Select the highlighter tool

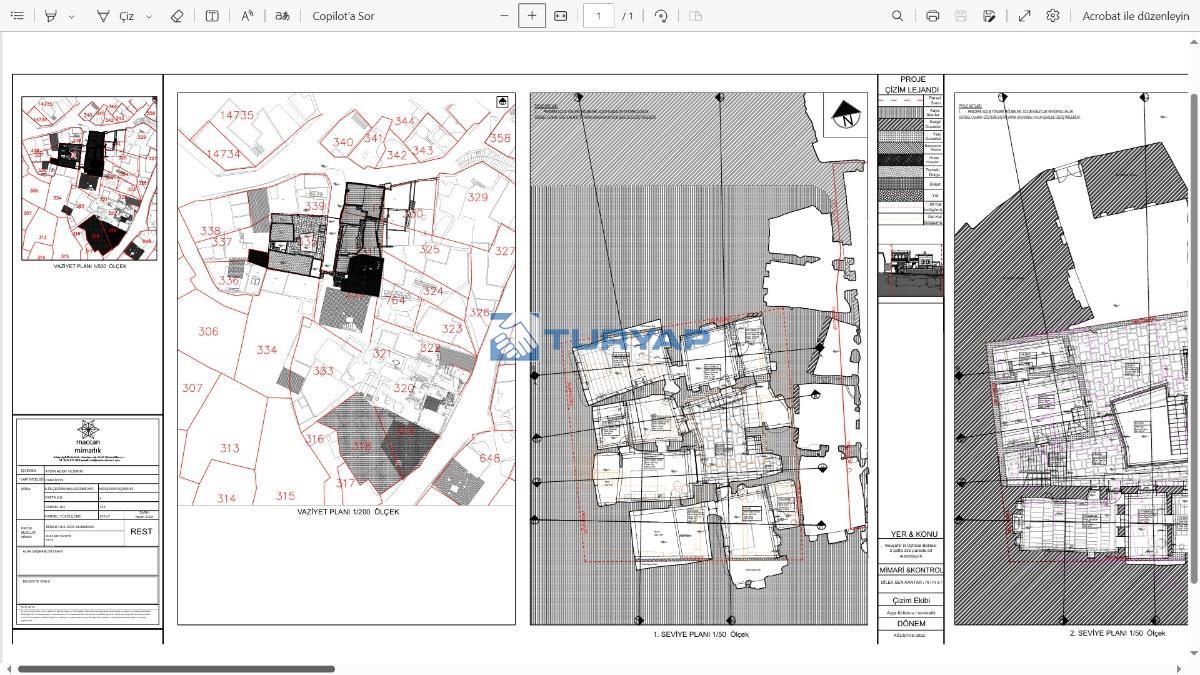51,16
